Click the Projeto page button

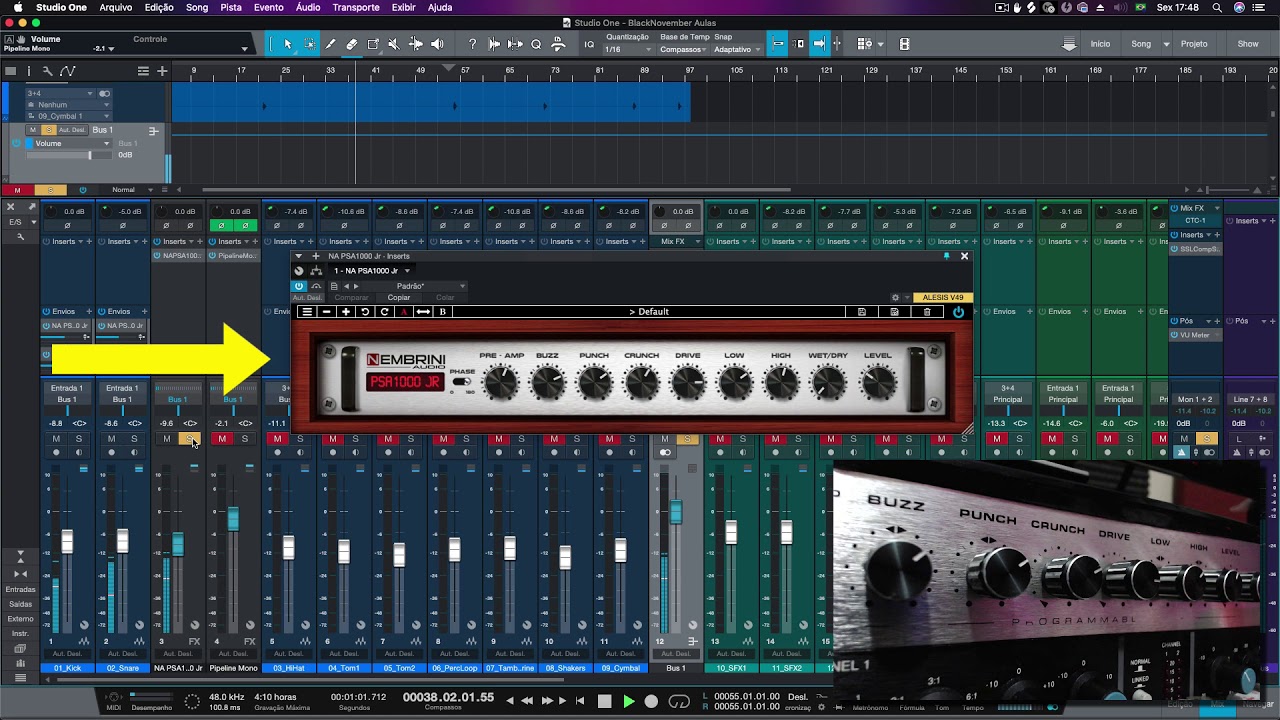tap(1194, 44)
